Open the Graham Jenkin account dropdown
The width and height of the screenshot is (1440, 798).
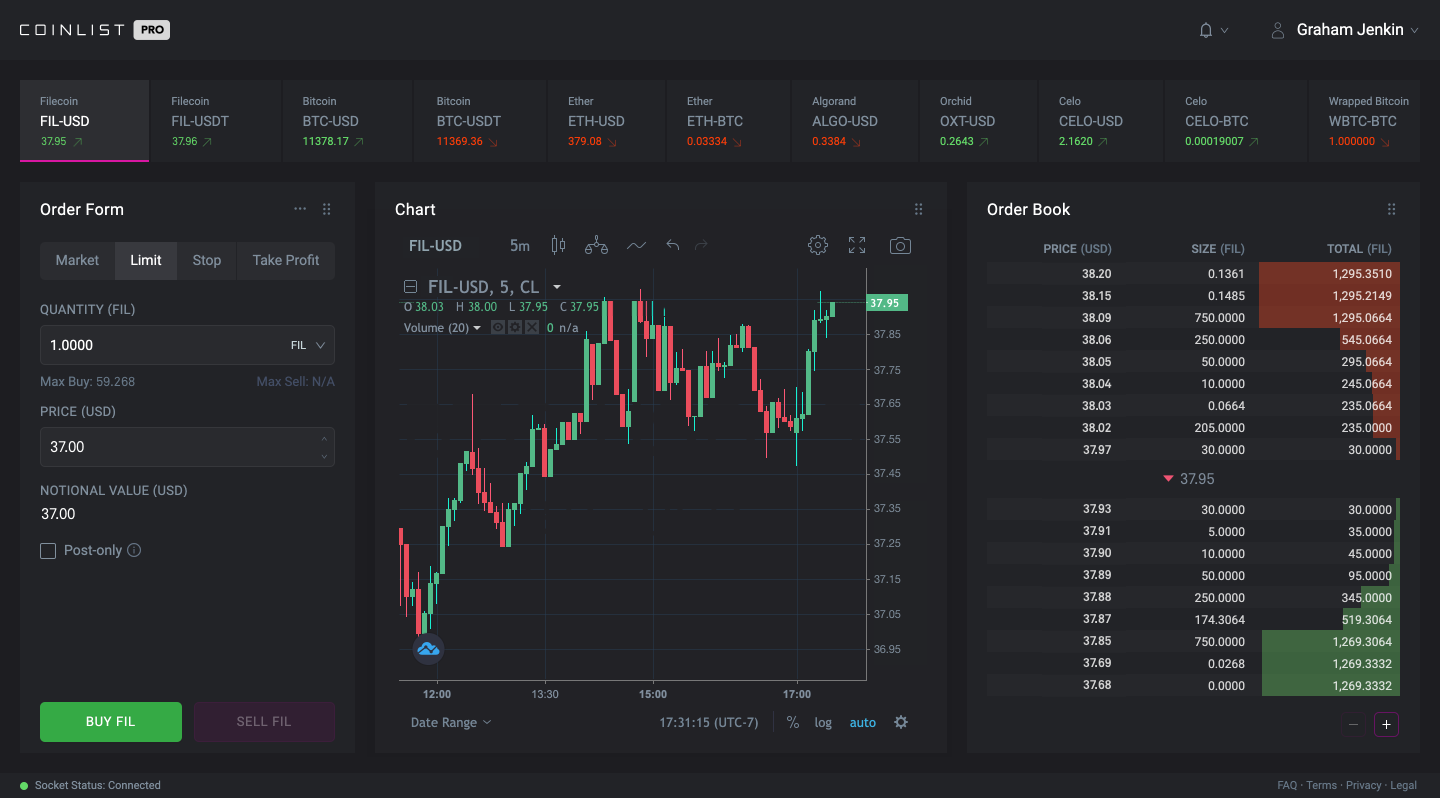(x=1357, y=30)
